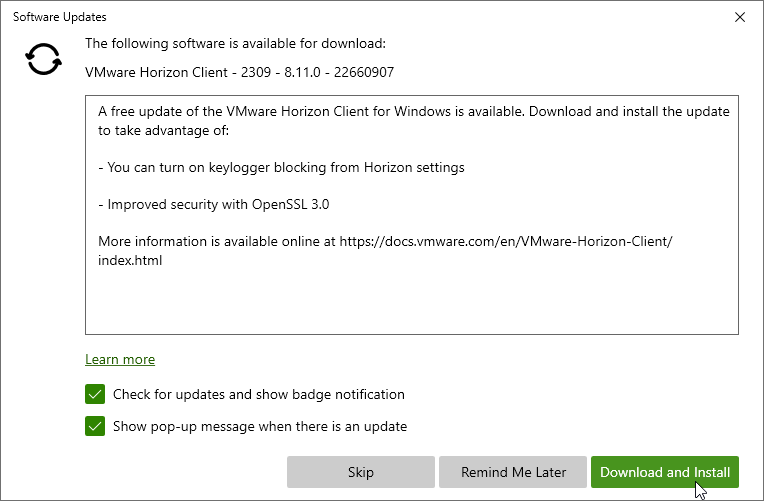Click the index.html line in release notes
This screenshot has width=764, height=501.
click(130, 260)
